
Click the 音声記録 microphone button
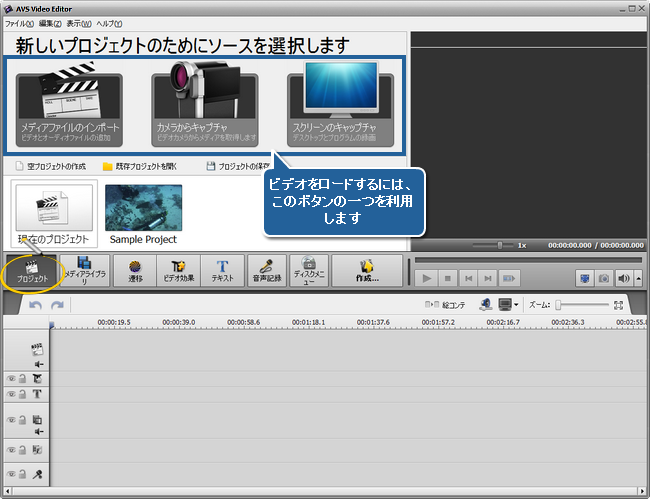coord(266,270)
